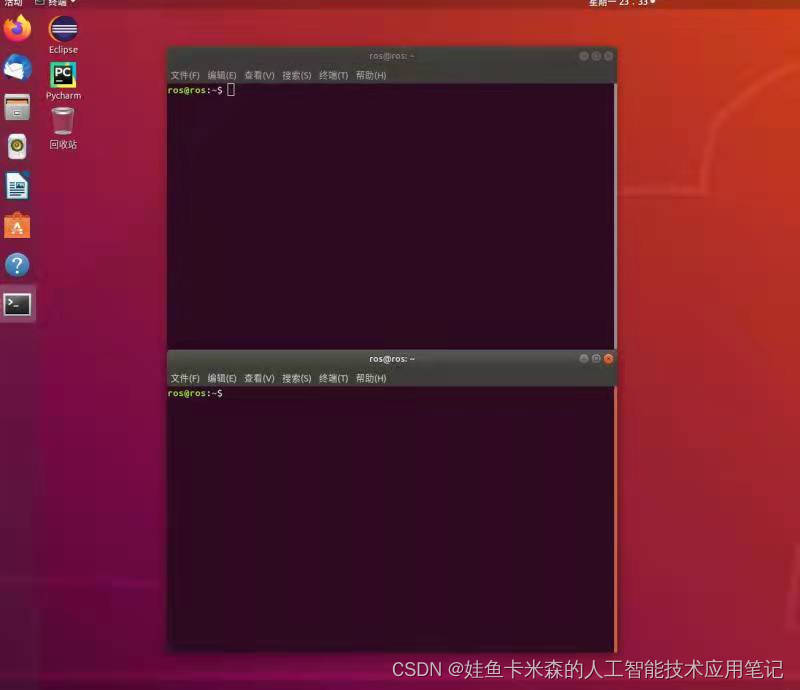Open 搜索(S) menu in lower terminal
The width and height of the screenshot is (800, 690).
tap(296, 378)
